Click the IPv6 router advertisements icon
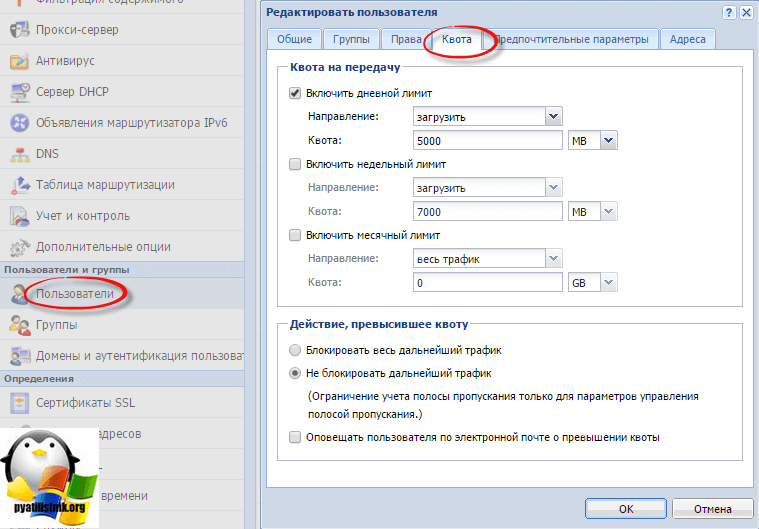The width and height of the screenshot is (759, 529). point(19,123)
